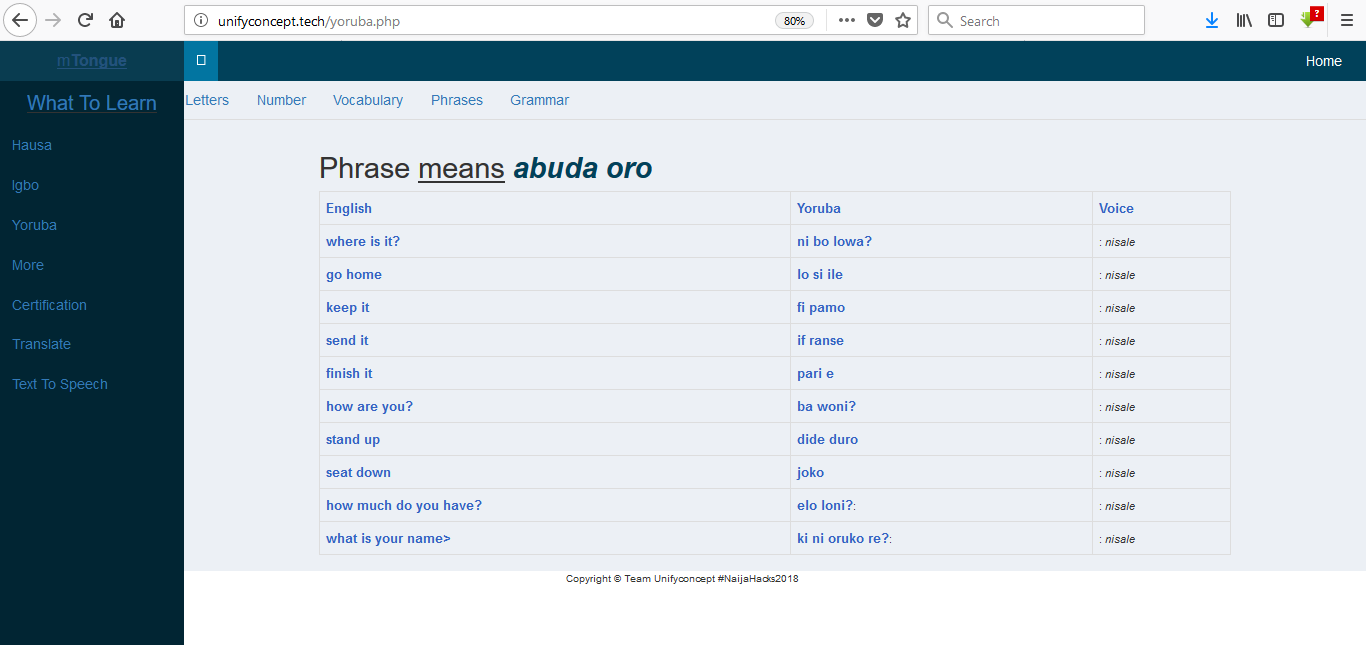Open Text To Speech in the sidebar
This screenshot has width=1366, height=645.
click(60, 384)
